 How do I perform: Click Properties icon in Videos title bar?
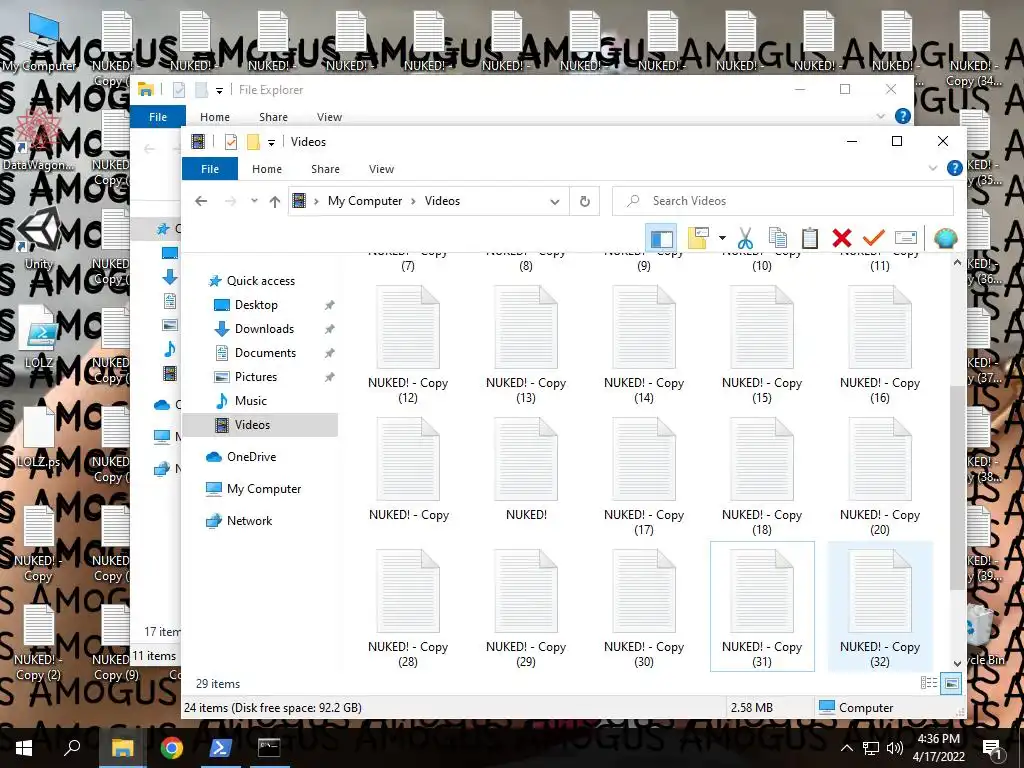[x=231, y=142]
